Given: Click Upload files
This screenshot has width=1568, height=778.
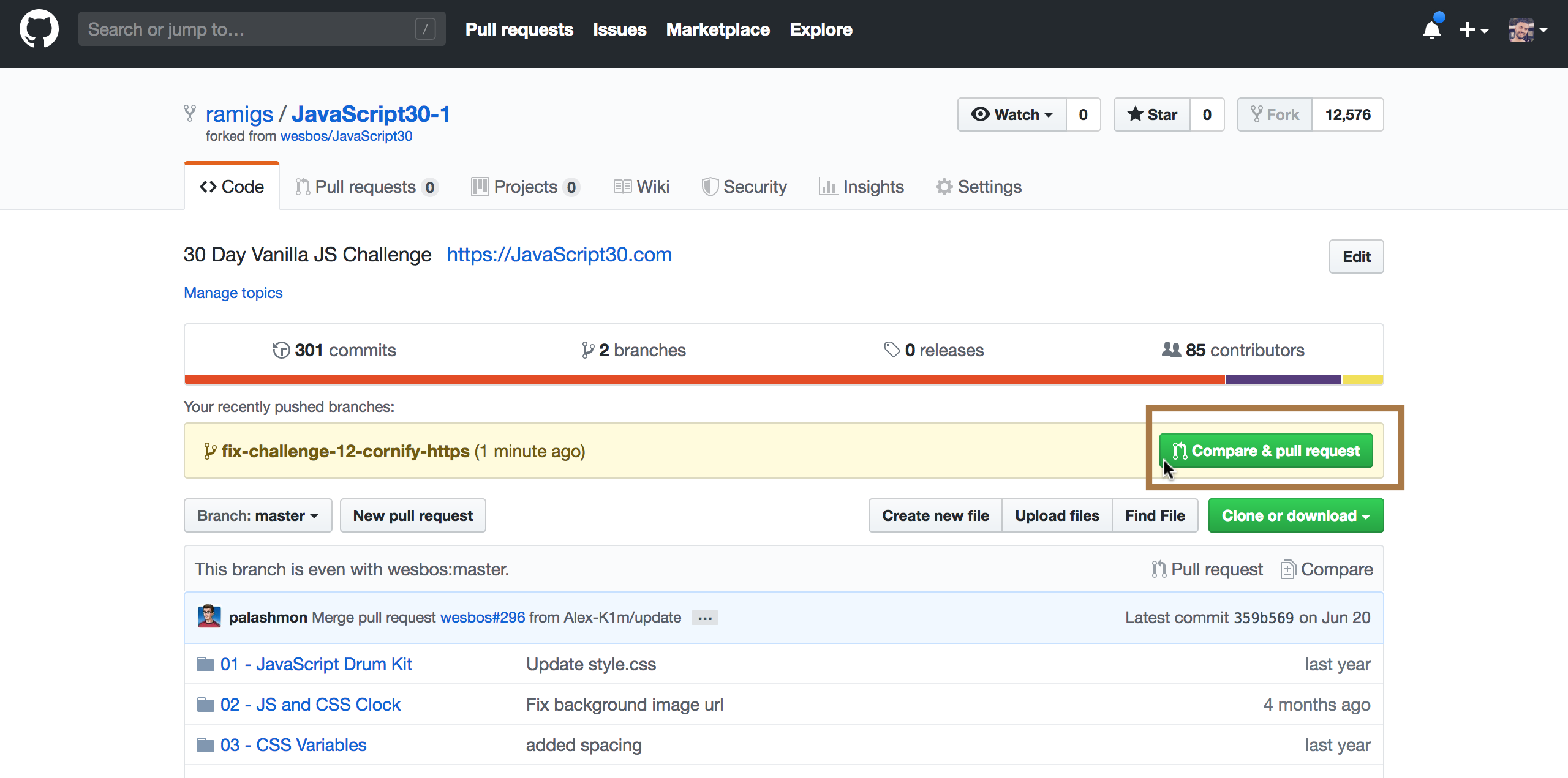Looking at the screenshot, I should pos(1057,515).
